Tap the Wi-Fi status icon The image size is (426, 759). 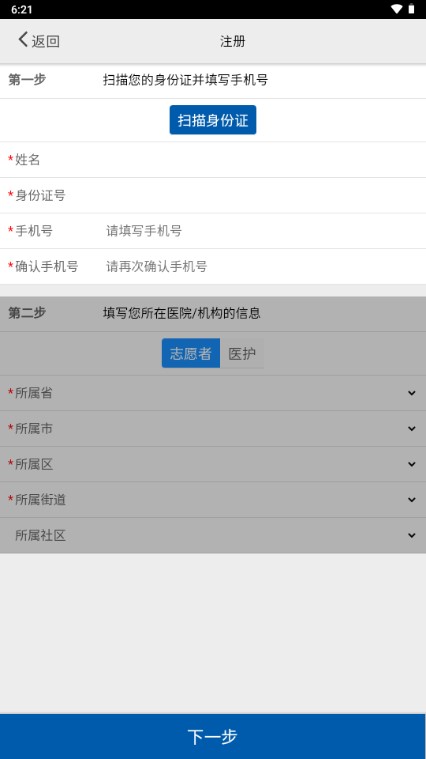(396, 9)
